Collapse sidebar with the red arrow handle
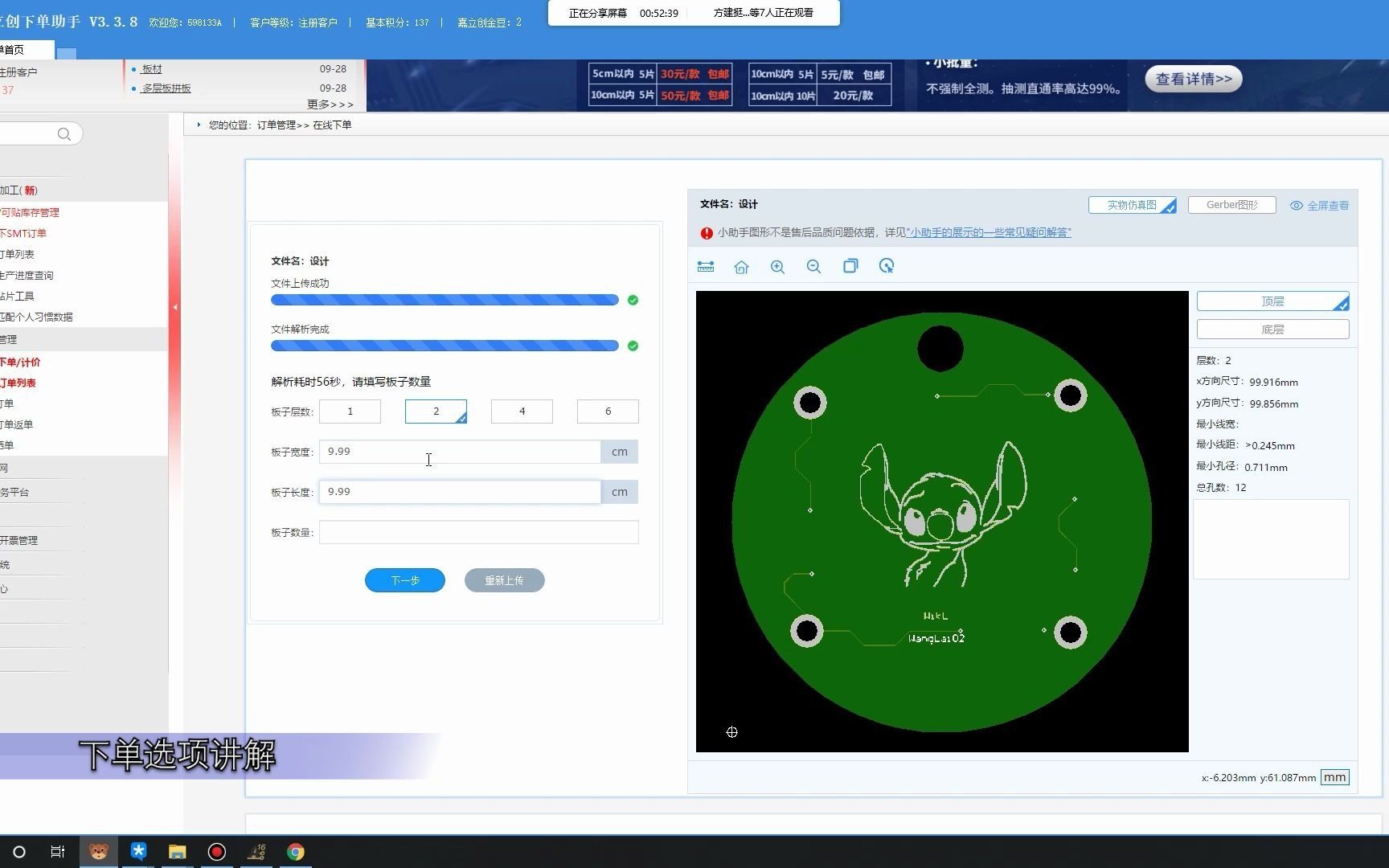This screenshot has width=1389, height=868. point(174,307)
